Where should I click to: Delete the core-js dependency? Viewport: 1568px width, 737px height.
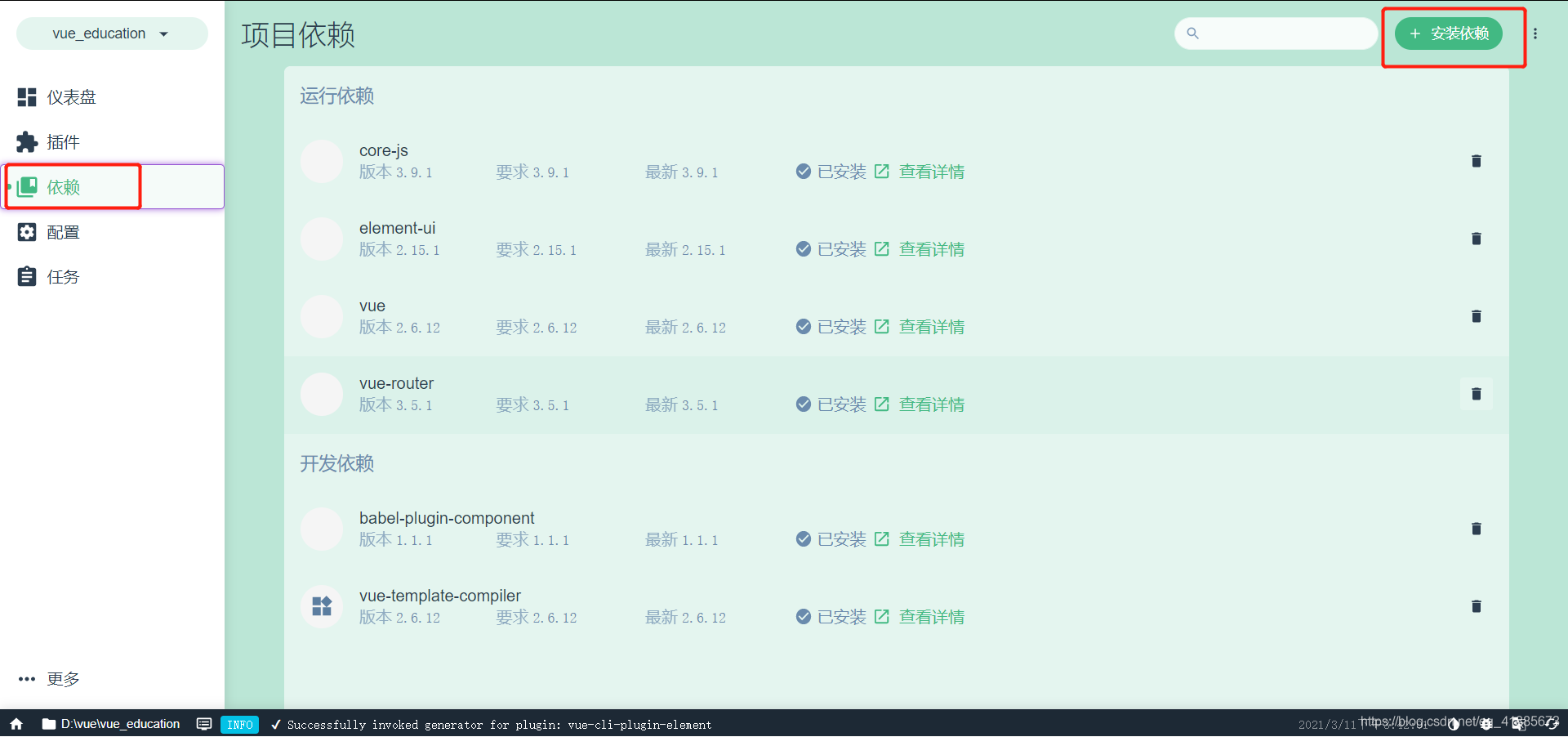click(1477, 161)
